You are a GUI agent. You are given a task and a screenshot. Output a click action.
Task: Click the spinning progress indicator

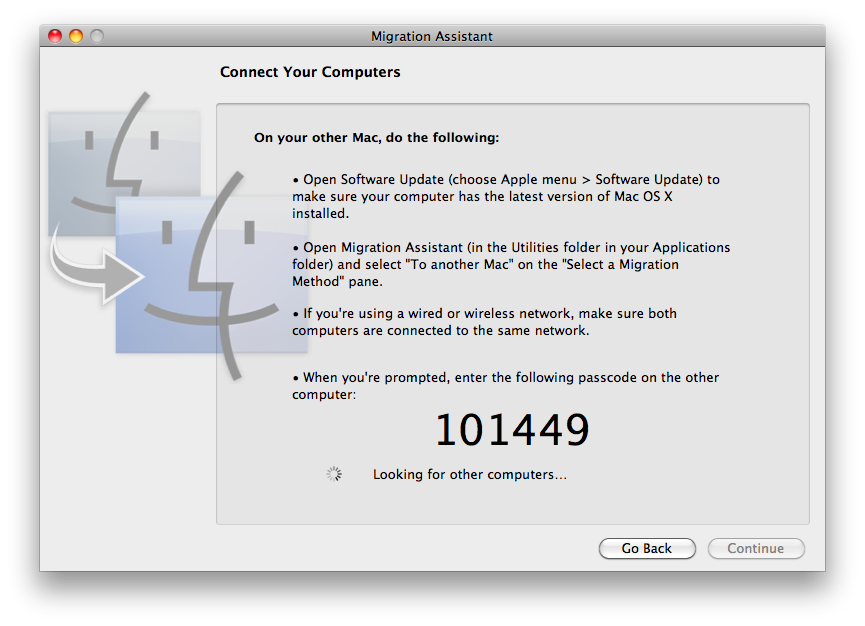(x=334, y=474)
